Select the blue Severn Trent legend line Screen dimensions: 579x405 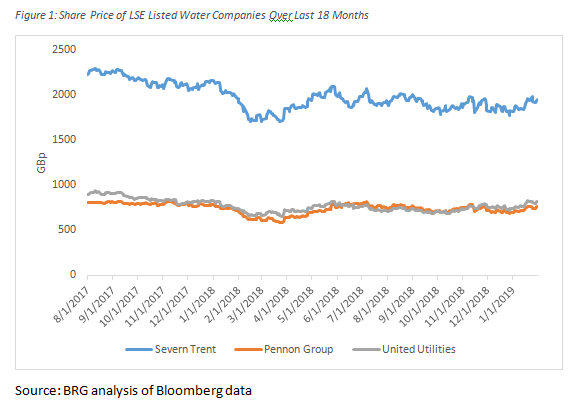pos(139,350)
